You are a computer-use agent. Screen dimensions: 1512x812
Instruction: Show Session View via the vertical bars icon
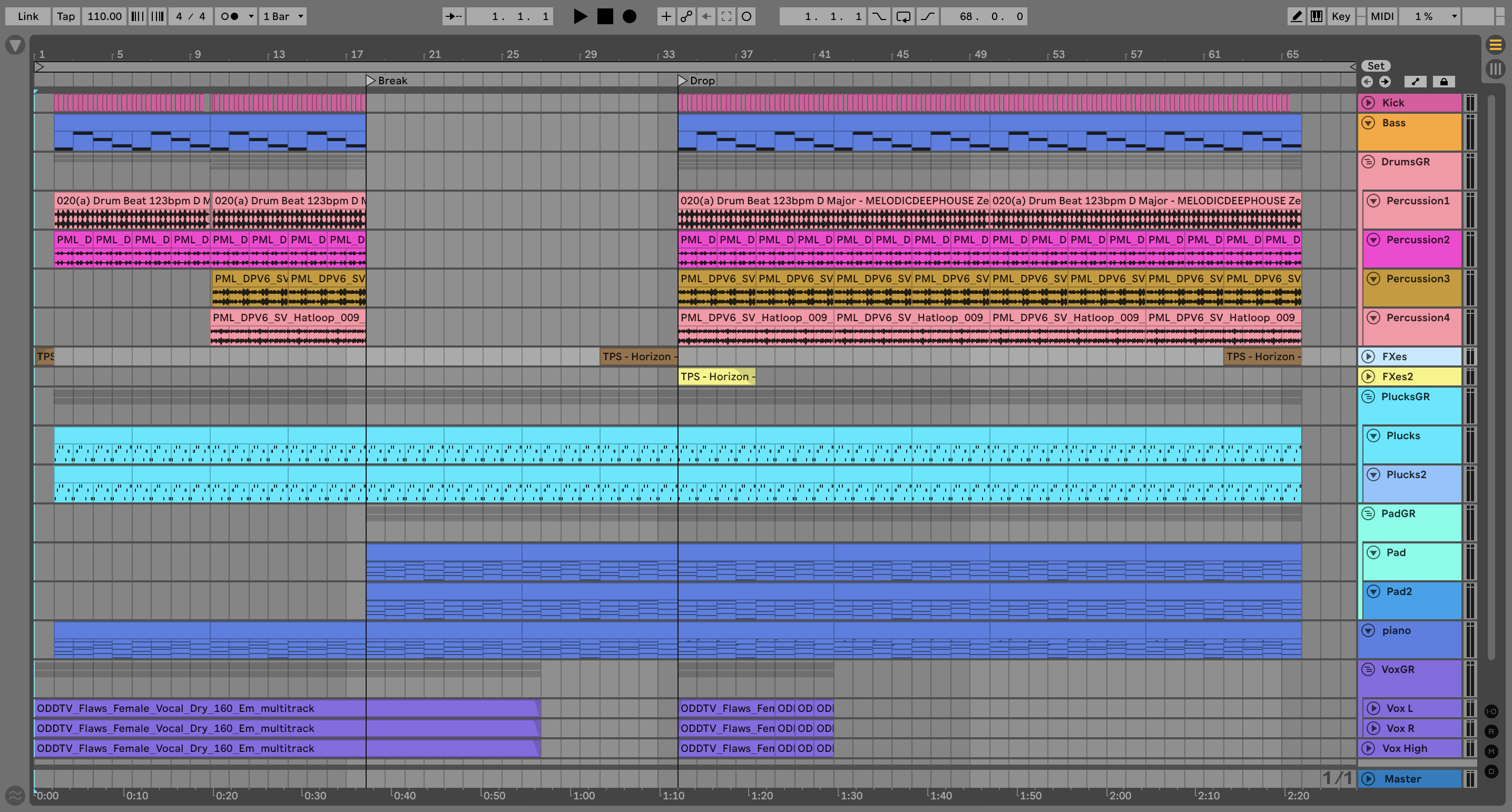pos(1495,68)
